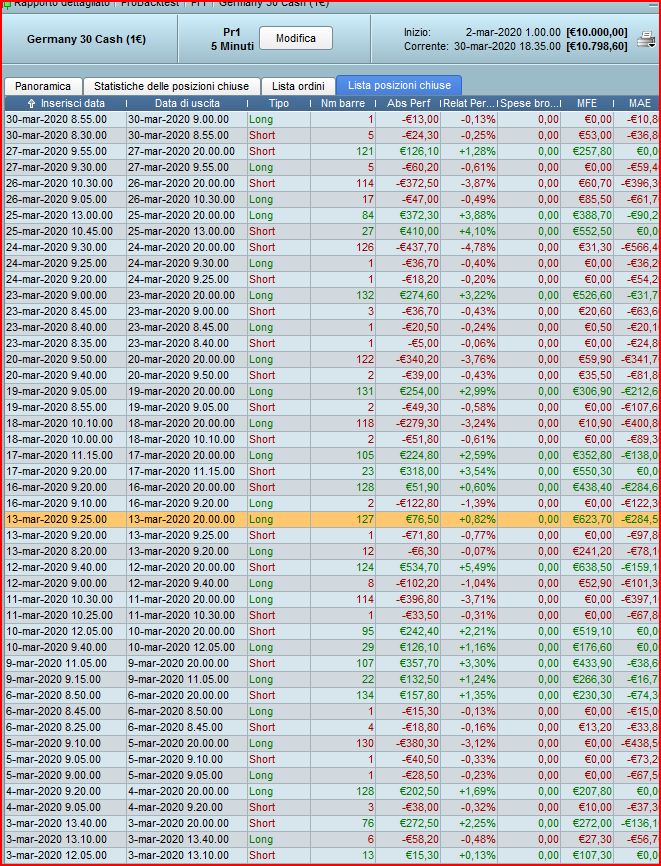Select entry date 11-mar-2020 10.30.00
The width and height of the screenshot is (661, 866).
point(59,600)
